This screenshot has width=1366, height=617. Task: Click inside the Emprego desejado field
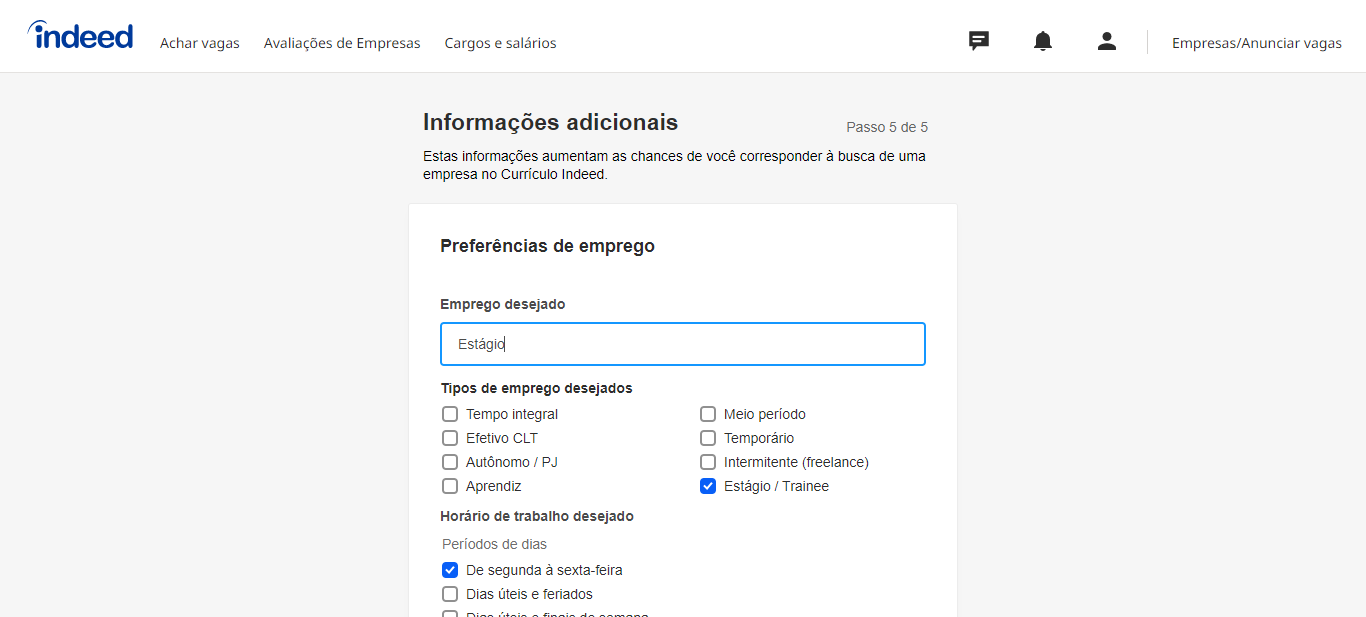click(683, 343)
